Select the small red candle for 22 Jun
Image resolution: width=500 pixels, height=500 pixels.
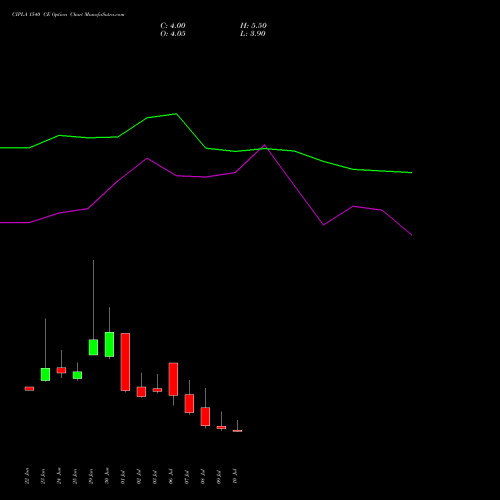[29, 389]
